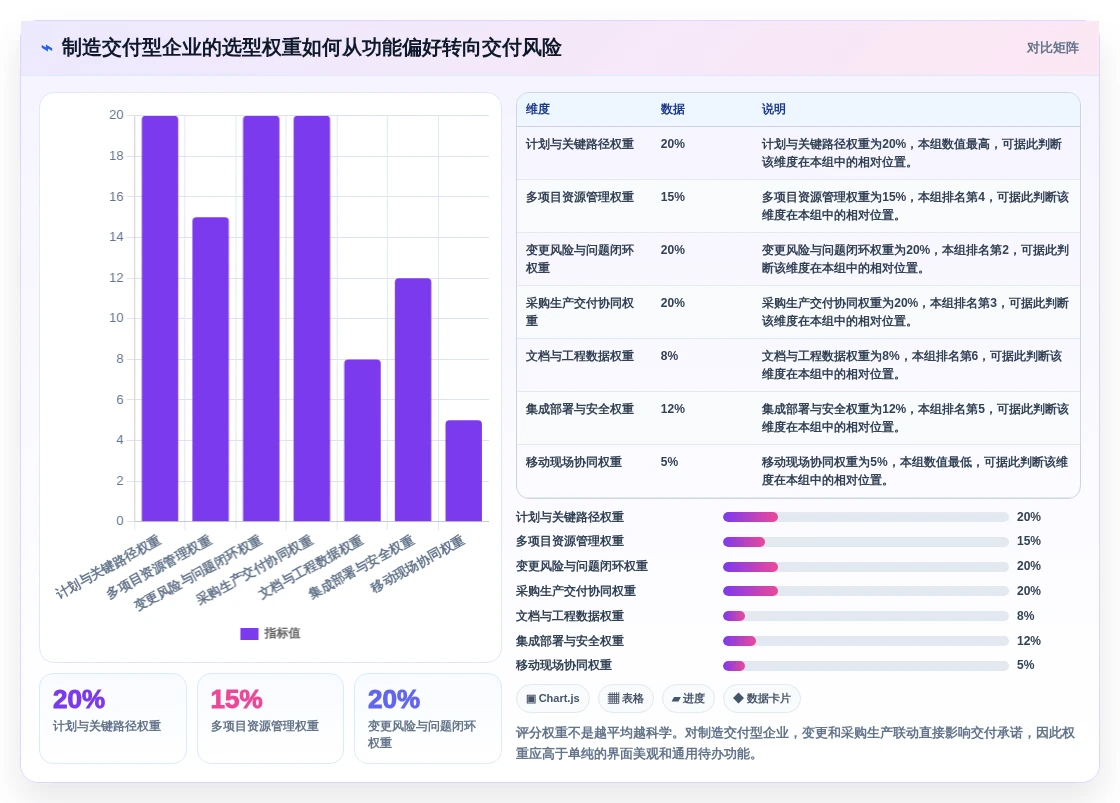This screenshot has width=1120, height=803.
Task: Click the 移动现场协同权重 bar in the chart
Action: point(464,471)
